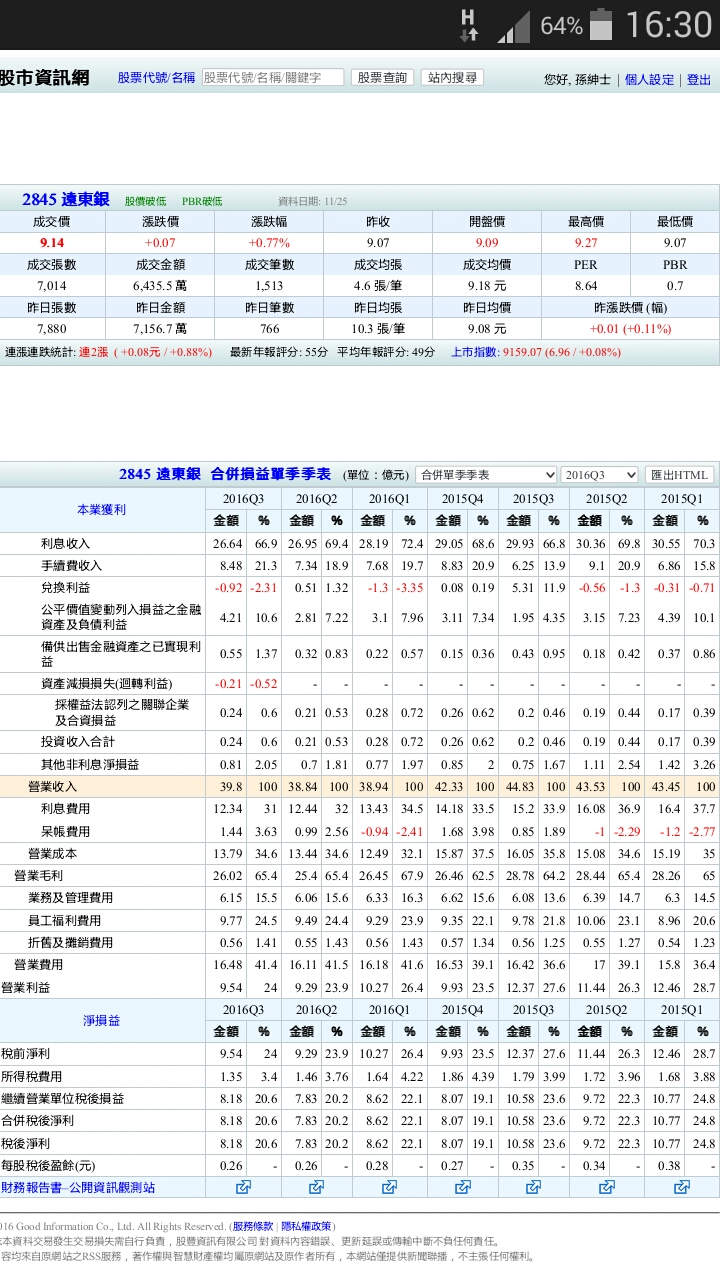Select the 手續費收入 row label

(71, 566)
